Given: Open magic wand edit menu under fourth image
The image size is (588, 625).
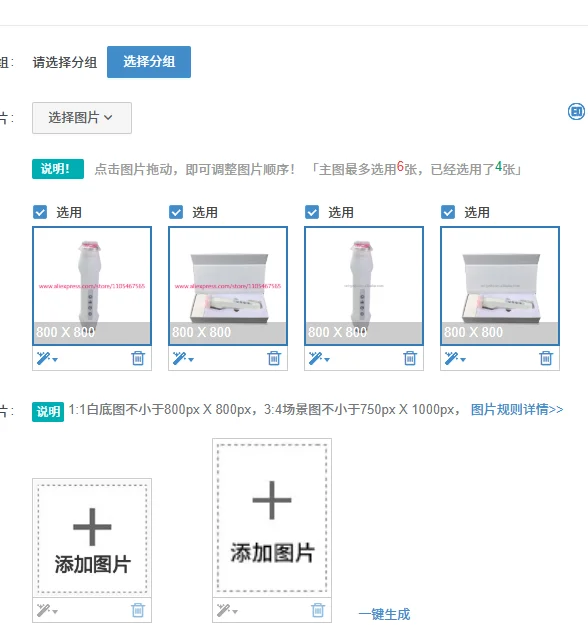Looking at the screenshot, I should tap(455, 358).
